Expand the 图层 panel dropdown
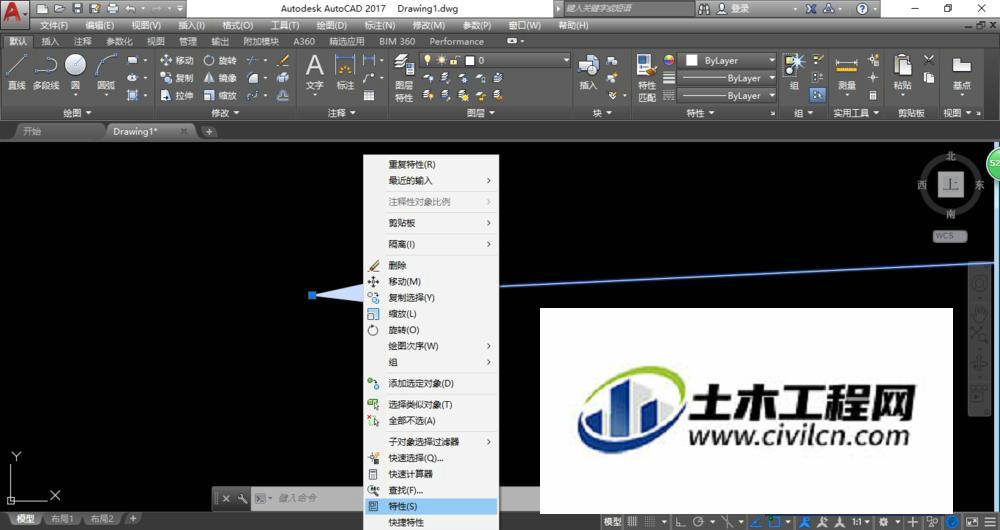1000x530 pixels. click(481, 113)
